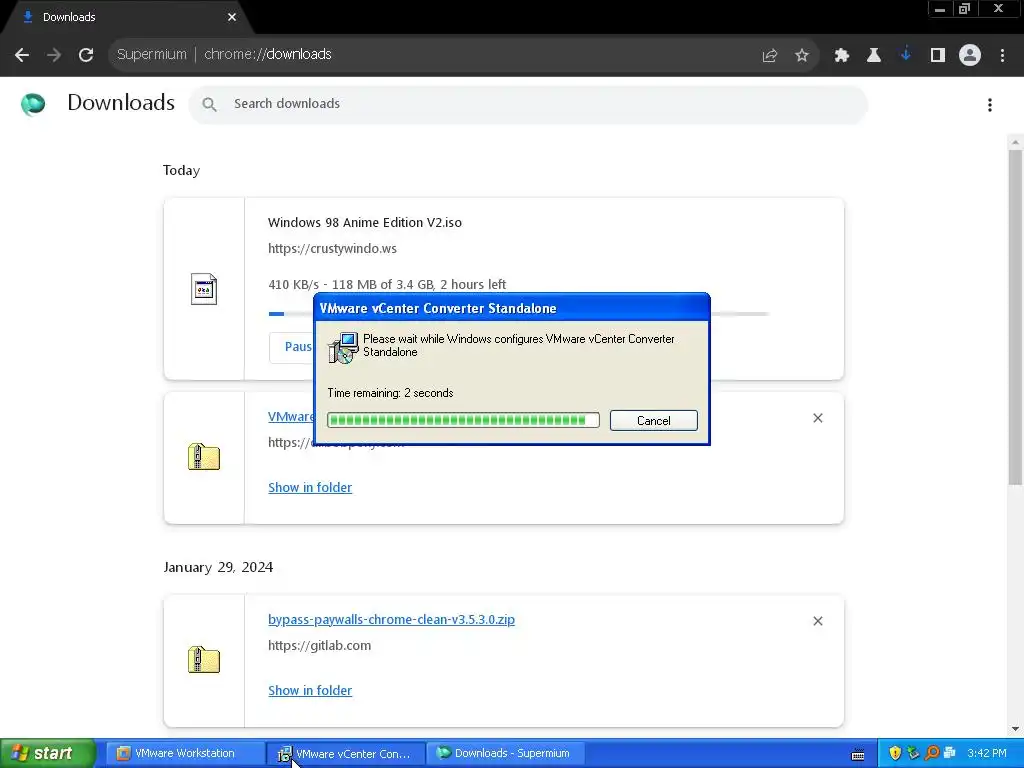This screenshot has width=1024, height=768.
Task: Show VMware download in folder
Action: tap(310, 487)
